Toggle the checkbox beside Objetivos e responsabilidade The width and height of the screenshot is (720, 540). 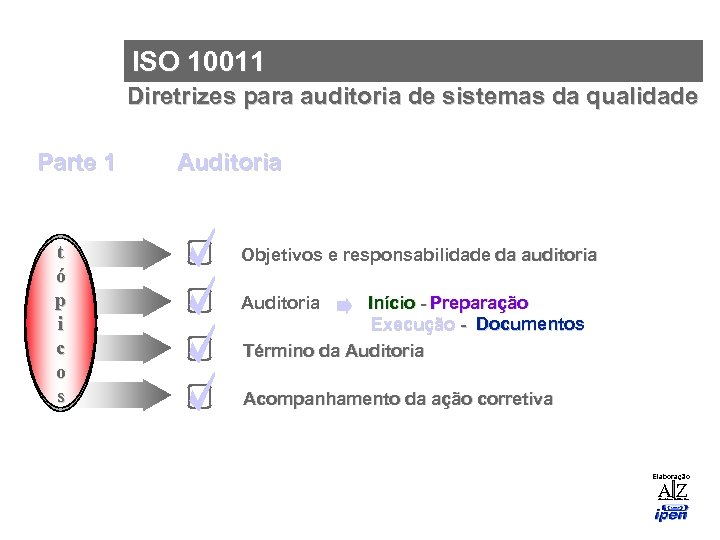pyautogui.click(x=199, y=254)
